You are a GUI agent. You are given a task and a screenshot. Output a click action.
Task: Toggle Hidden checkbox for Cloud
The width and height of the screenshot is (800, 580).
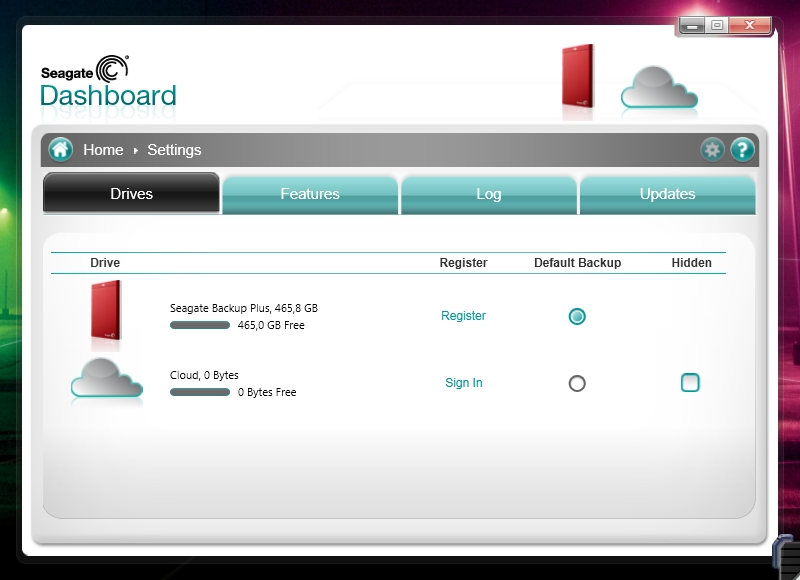coord(690,383)
